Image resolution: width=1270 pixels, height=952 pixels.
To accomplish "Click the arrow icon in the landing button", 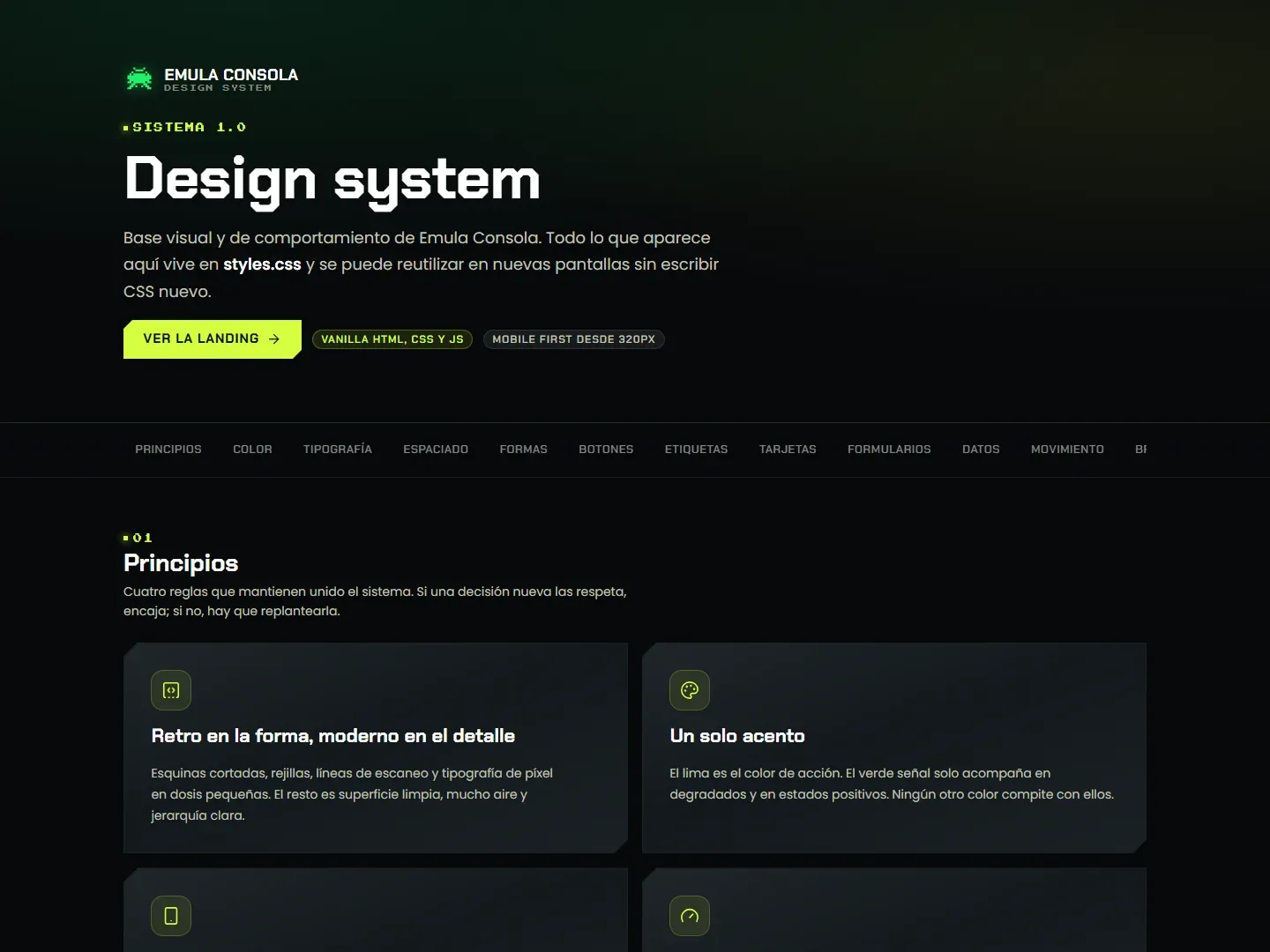I will 274,339.
